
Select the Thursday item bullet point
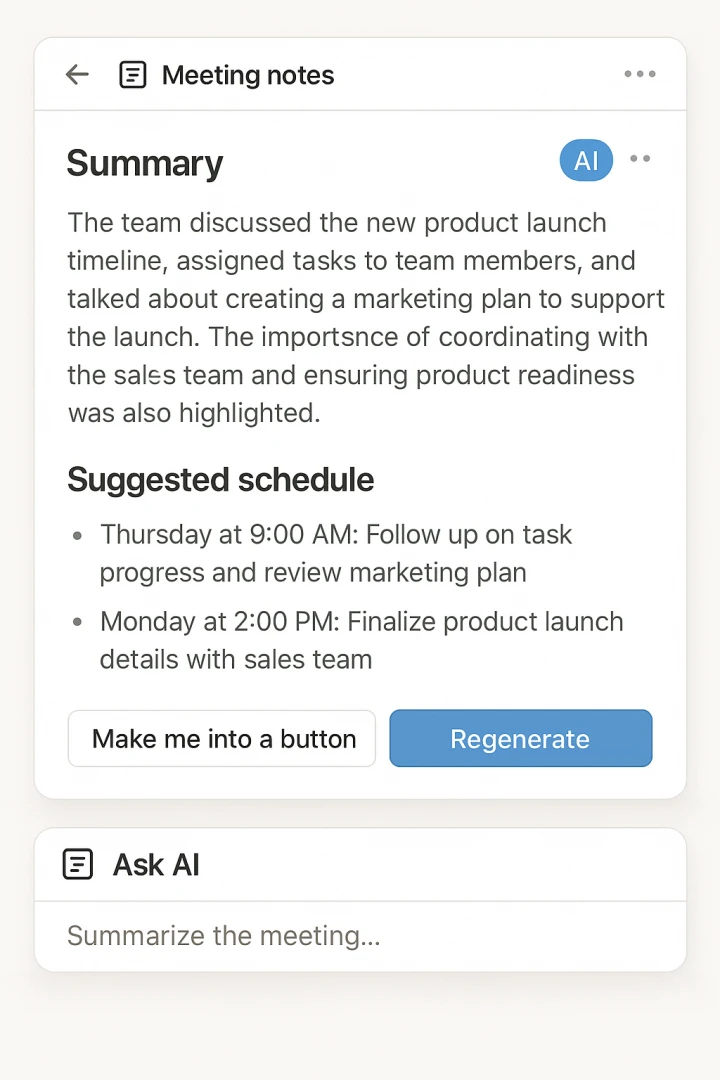tap(78, 535)
